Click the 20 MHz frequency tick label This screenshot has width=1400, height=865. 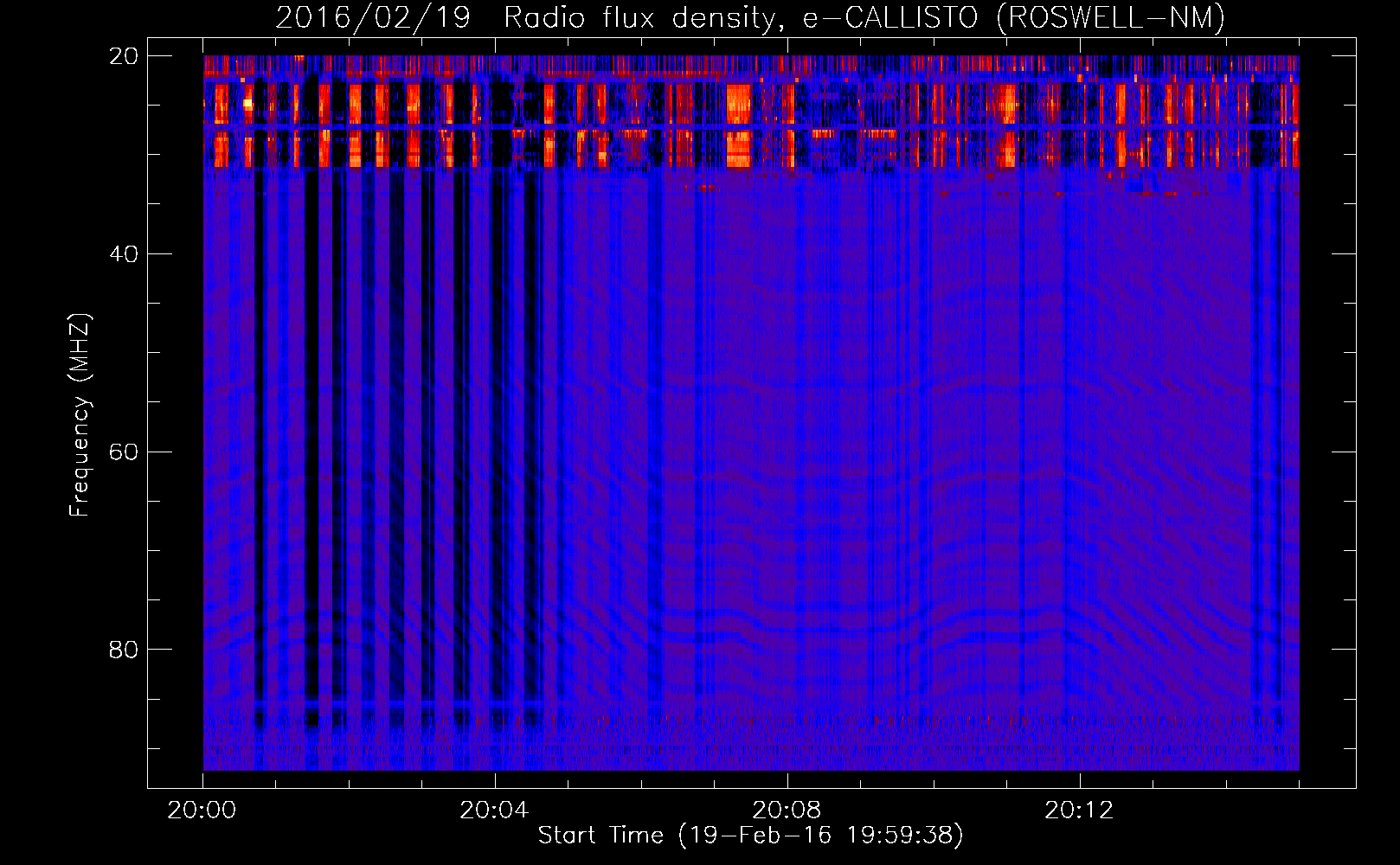(123, 56)
